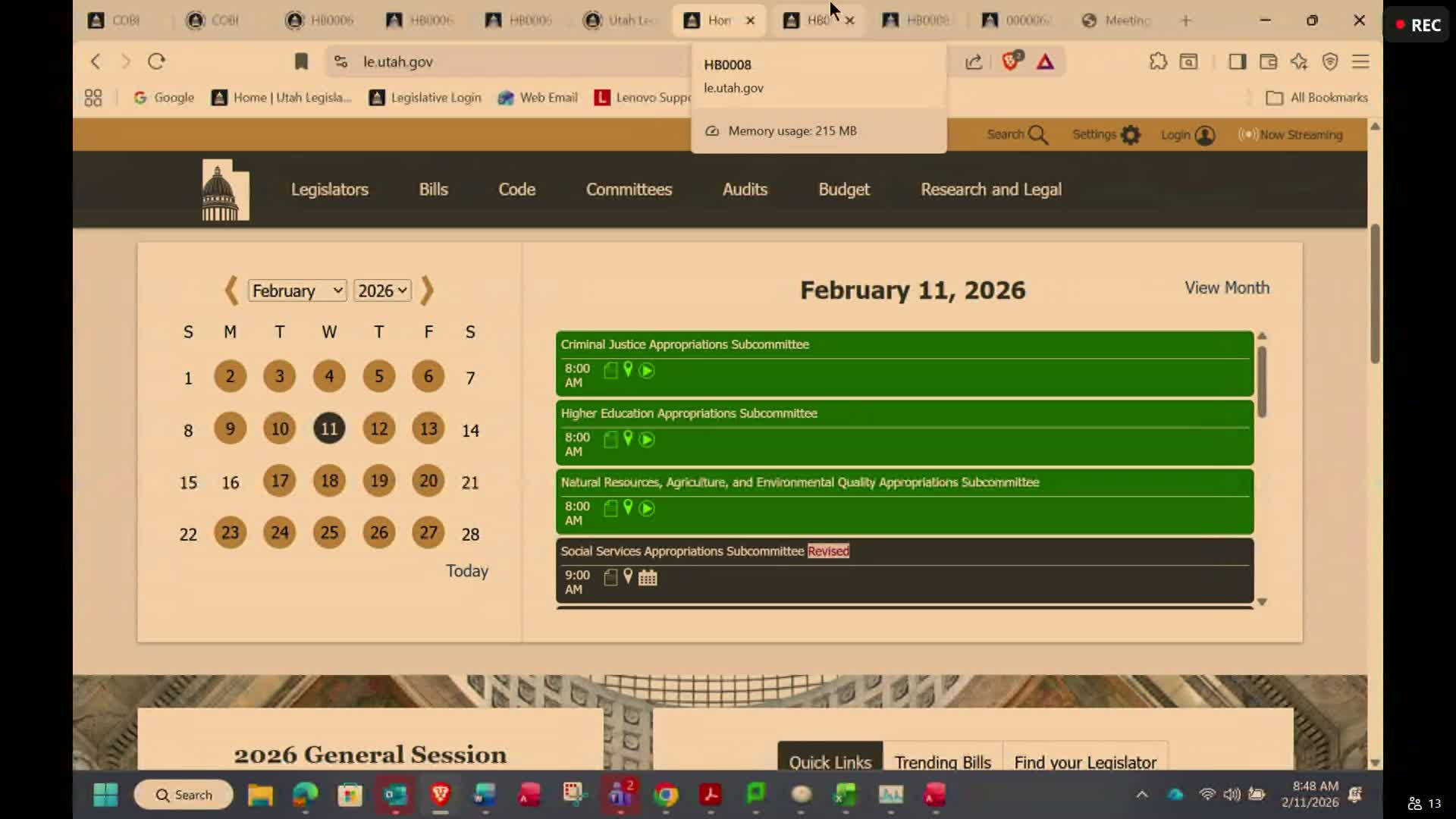The height and width of the screenshot is (819, 1456).
Task: Play Criminal Justice Appropriations Subcommittee stream
Action: coord(646,371)
